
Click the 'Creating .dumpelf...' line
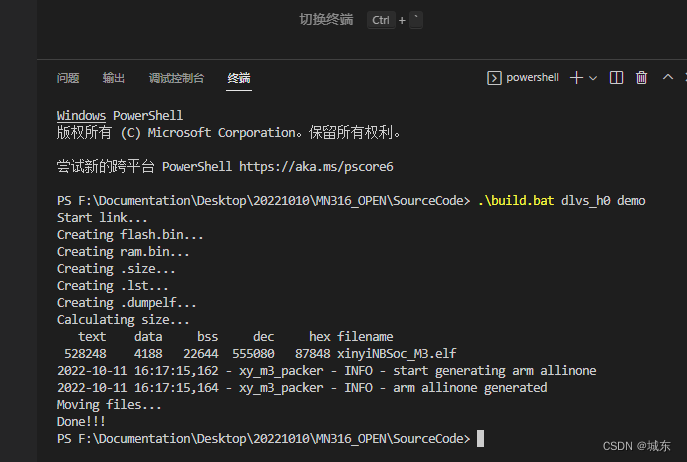(127, 303)
